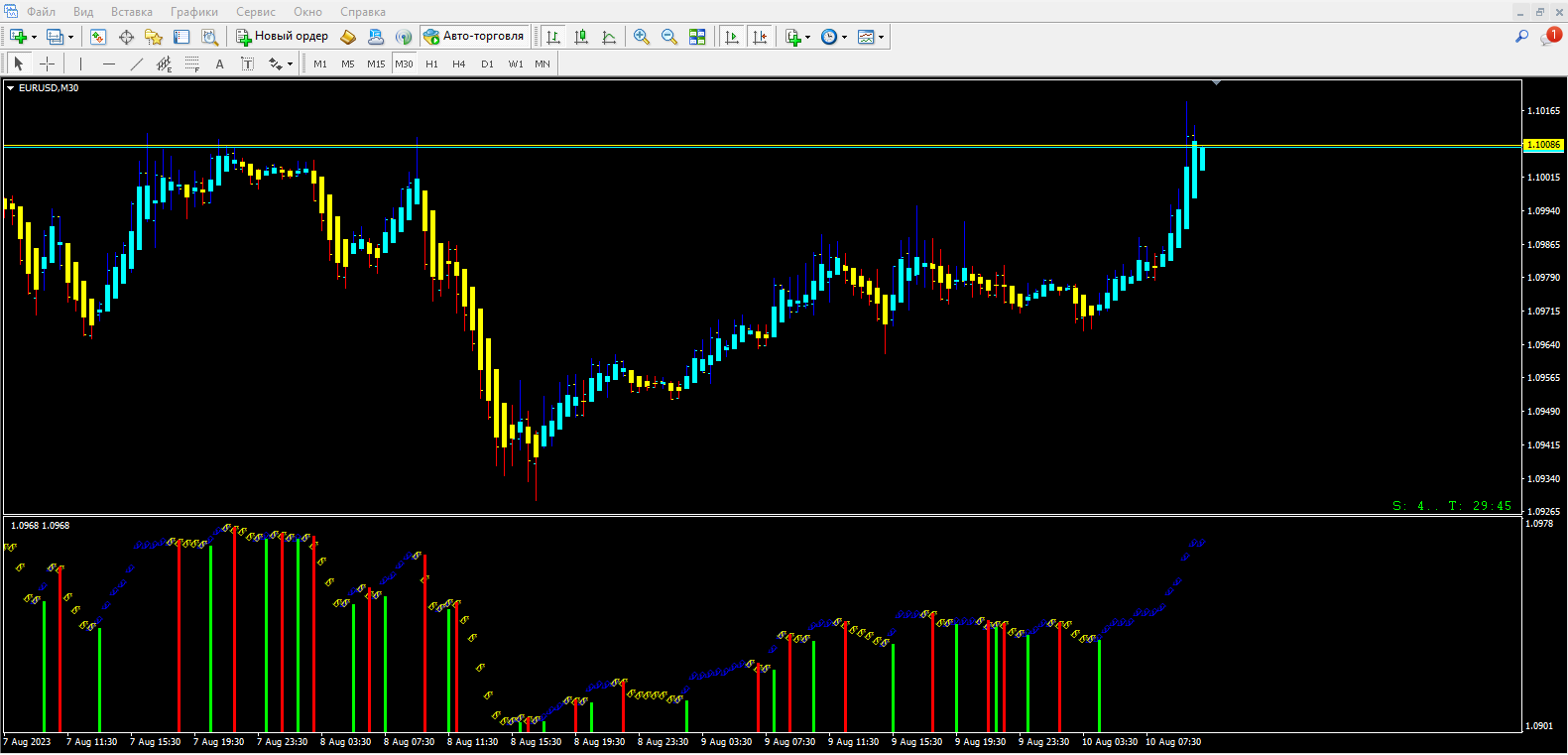Open the Navigator folder-star icon

tap(154, 37)
